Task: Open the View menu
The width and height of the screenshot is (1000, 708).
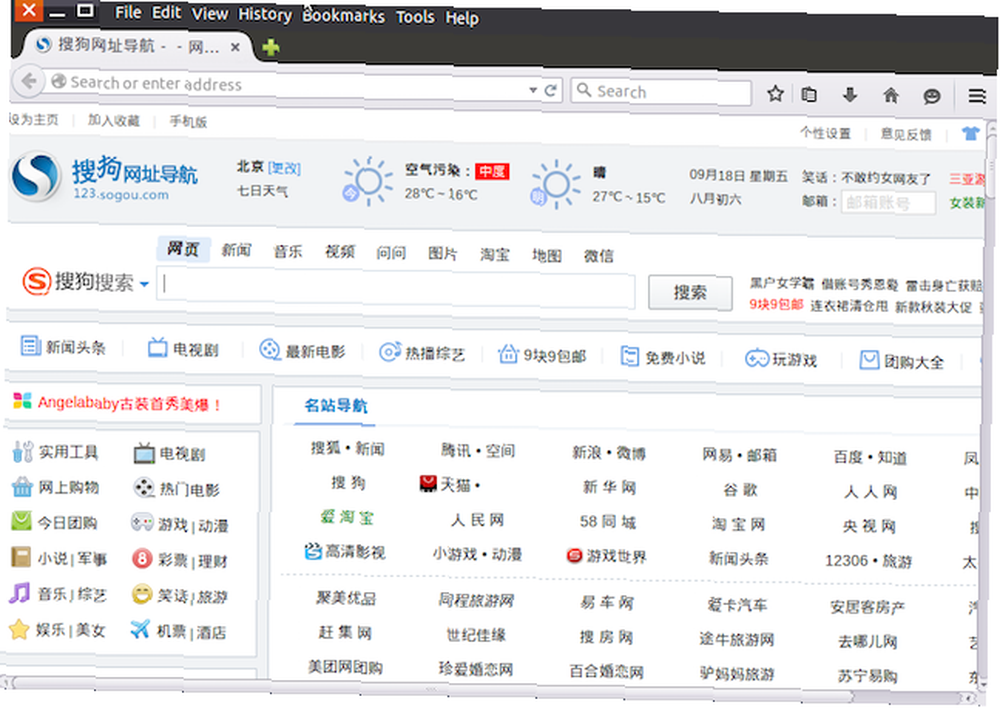Action: point(210,13)
